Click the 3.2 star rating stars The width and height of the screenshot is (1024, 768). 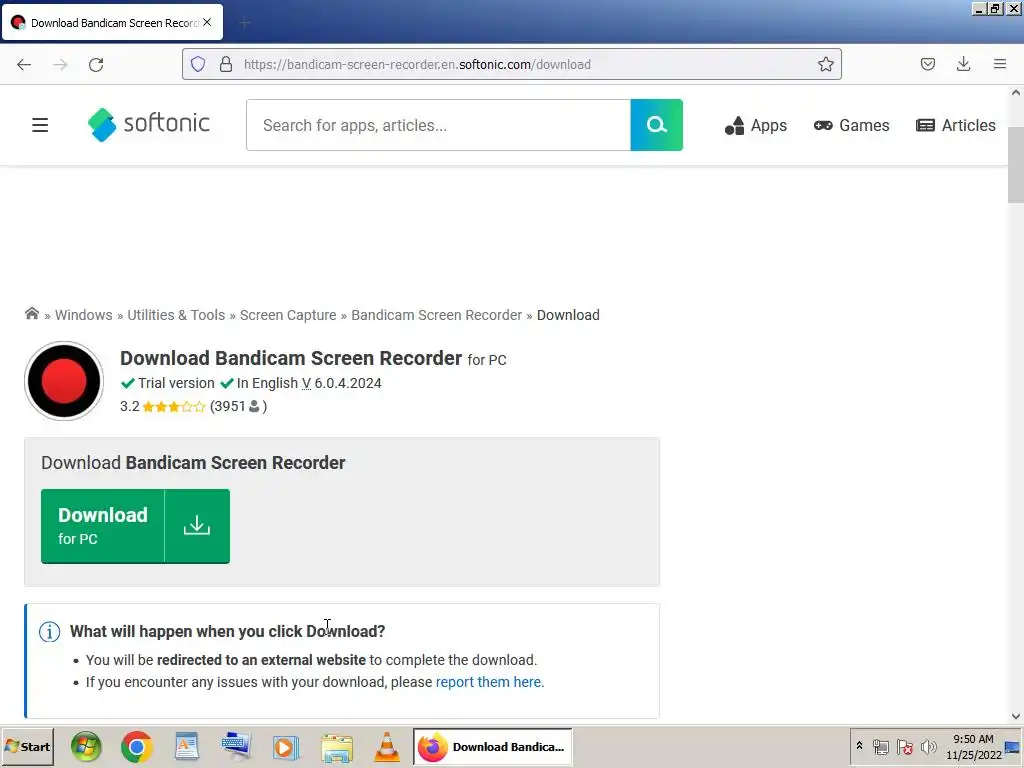pyautogui.click(x=174, y=406)
